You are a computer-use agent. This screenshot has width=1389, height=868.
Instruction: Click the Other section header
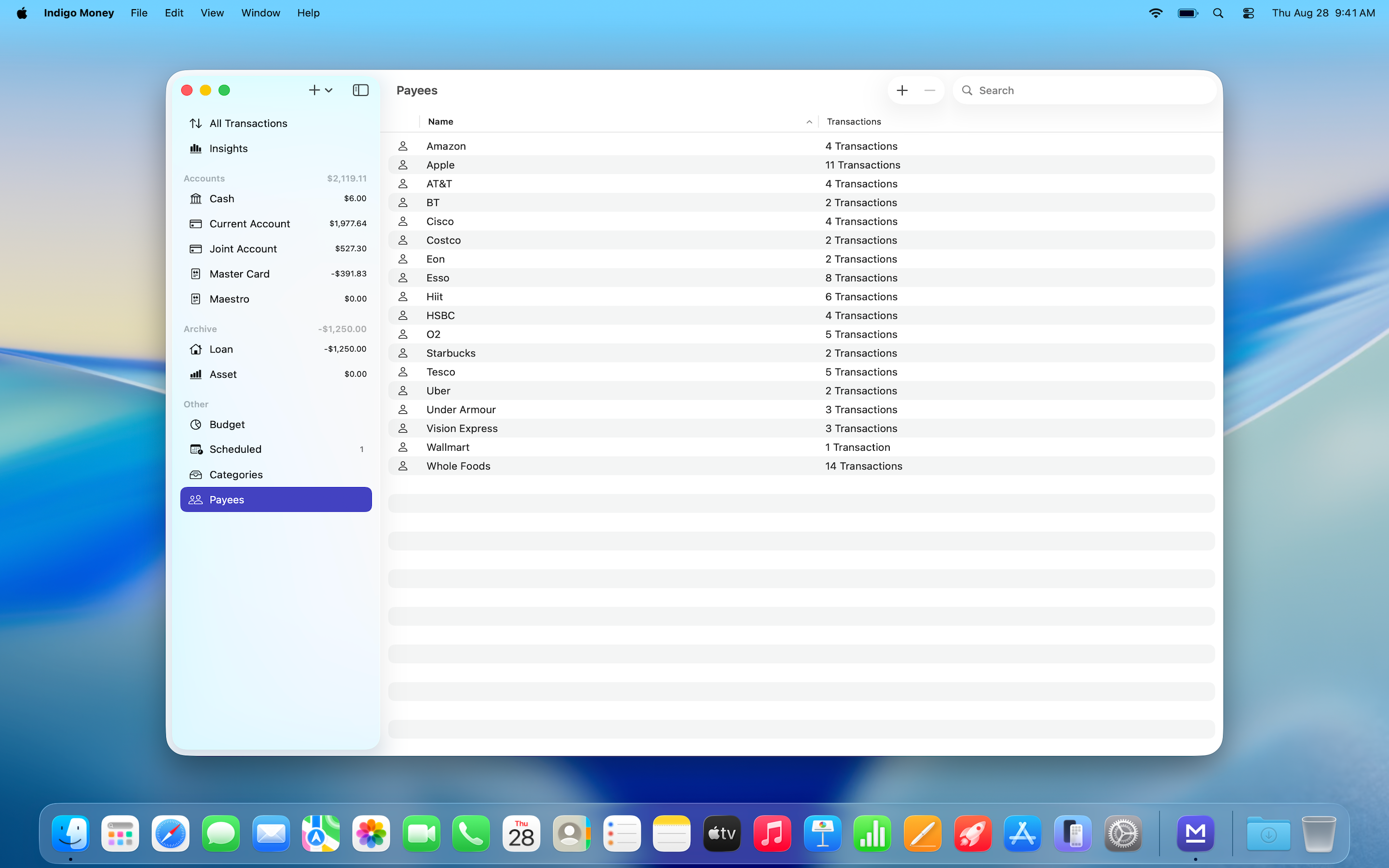click(196, 404)
